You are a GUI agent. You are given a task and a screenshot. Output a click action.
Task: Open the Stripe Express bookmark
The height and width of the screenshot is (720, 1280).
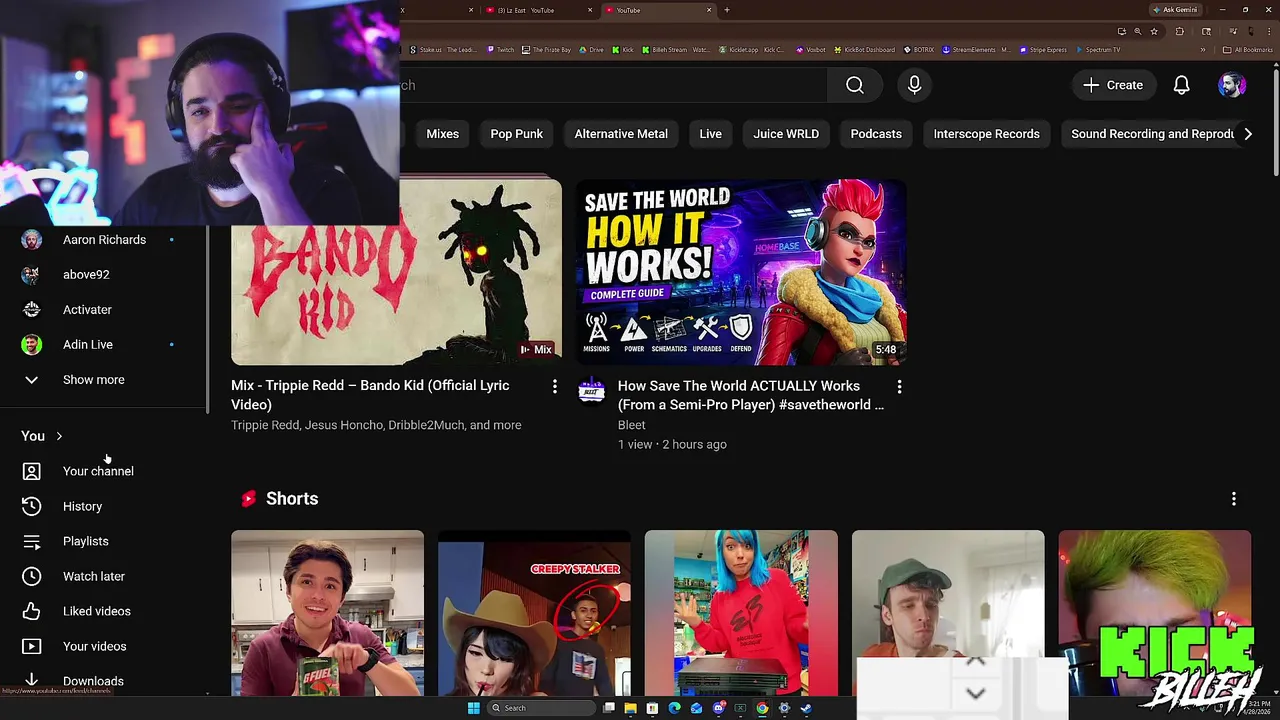tap(1043, 50)
